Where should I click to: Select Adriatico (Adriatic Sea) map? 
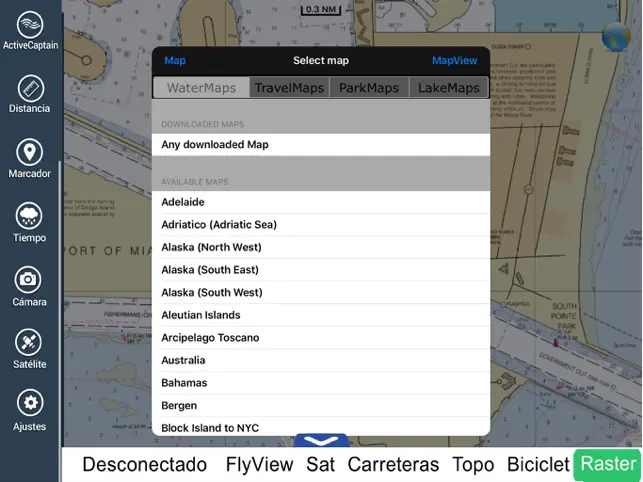point(321,224)
